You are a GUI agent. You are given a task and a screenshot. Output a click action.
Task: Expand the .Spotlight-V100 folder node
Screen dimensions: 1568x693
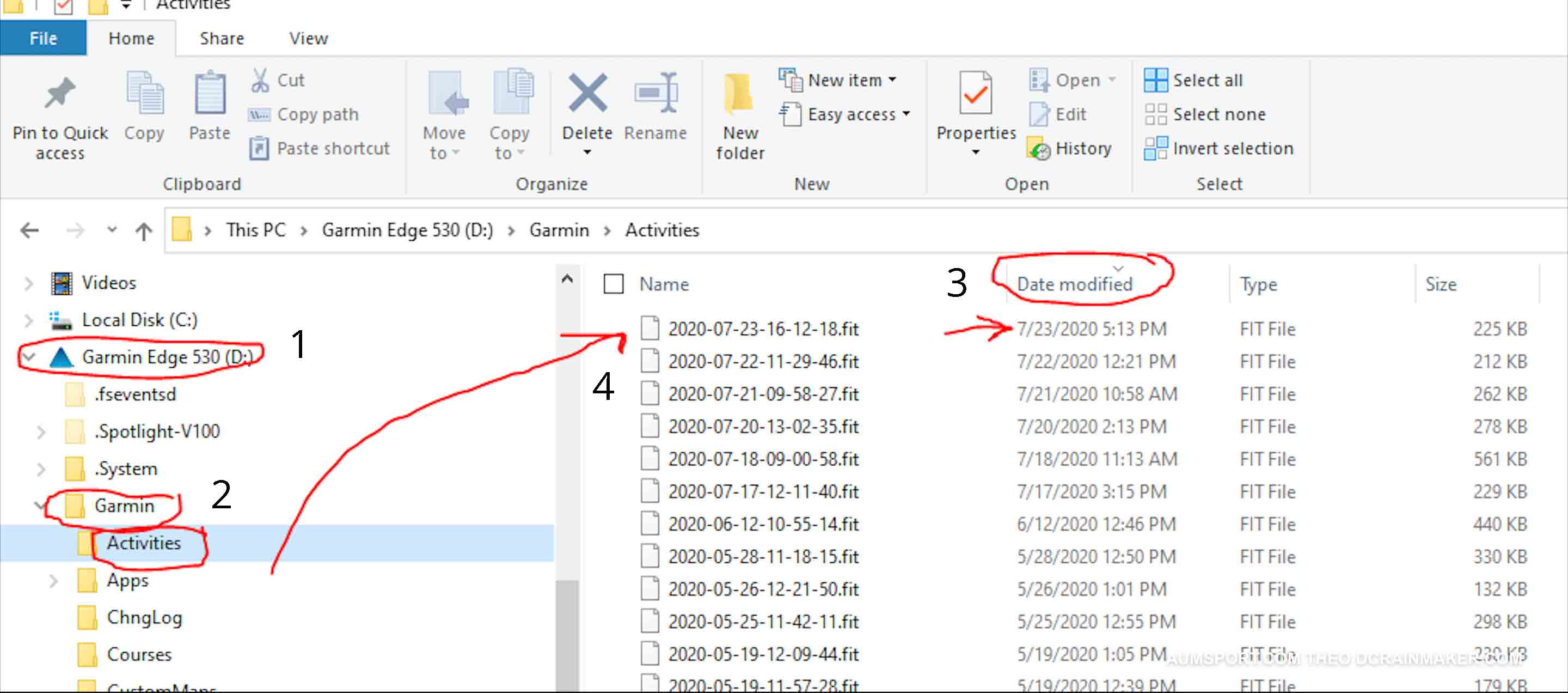41,431
